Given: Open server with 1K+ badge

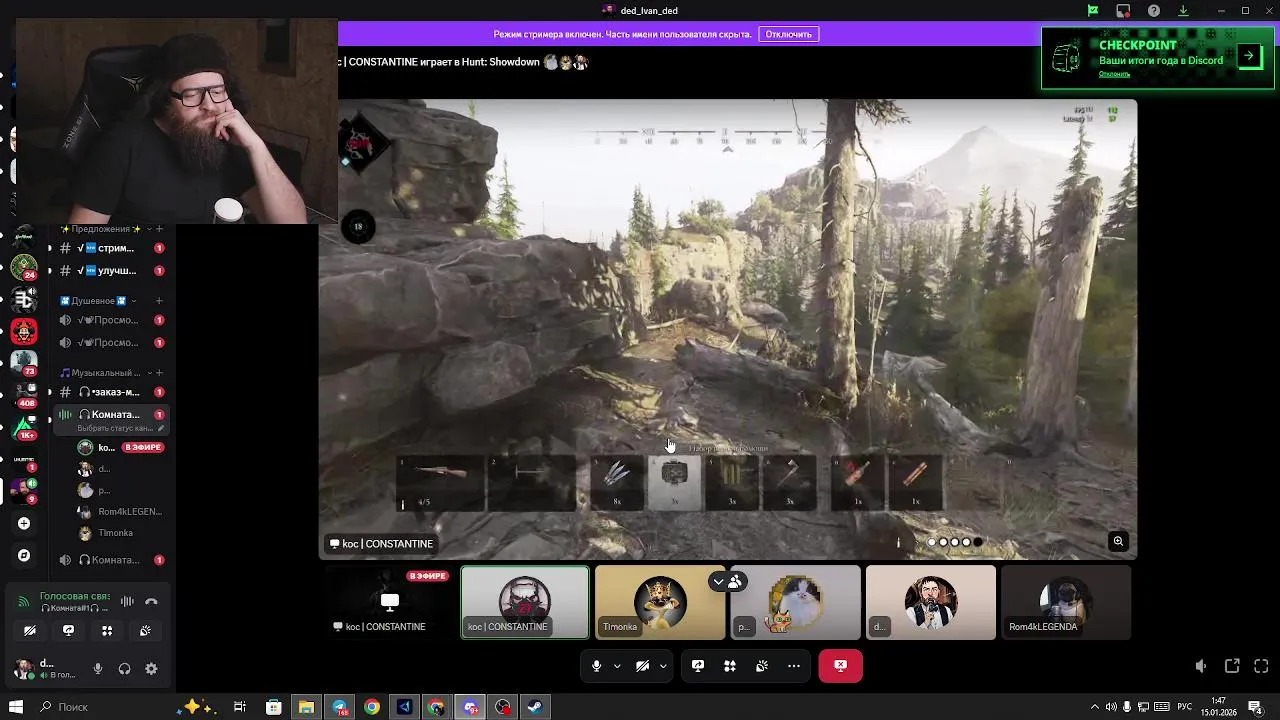Looking at the screenshot, I should (x=24, y=428).
